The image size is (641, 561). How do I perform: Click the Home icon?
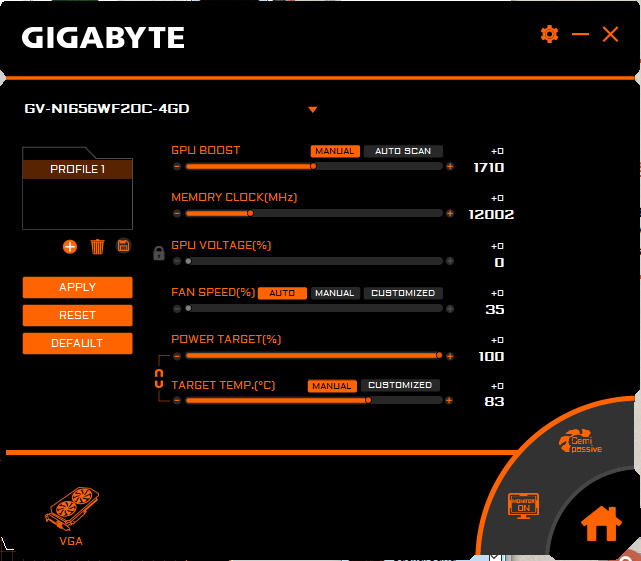(x=602, y=521)
